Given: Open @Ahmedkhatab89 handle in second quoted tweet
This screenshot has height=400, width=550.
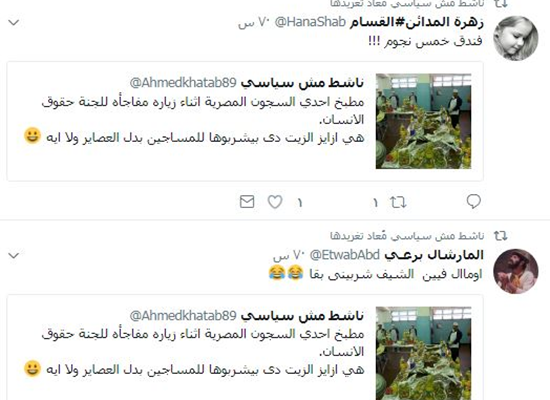Looking at the screenshot, I should pyautogui.click(x=183, y=315).
